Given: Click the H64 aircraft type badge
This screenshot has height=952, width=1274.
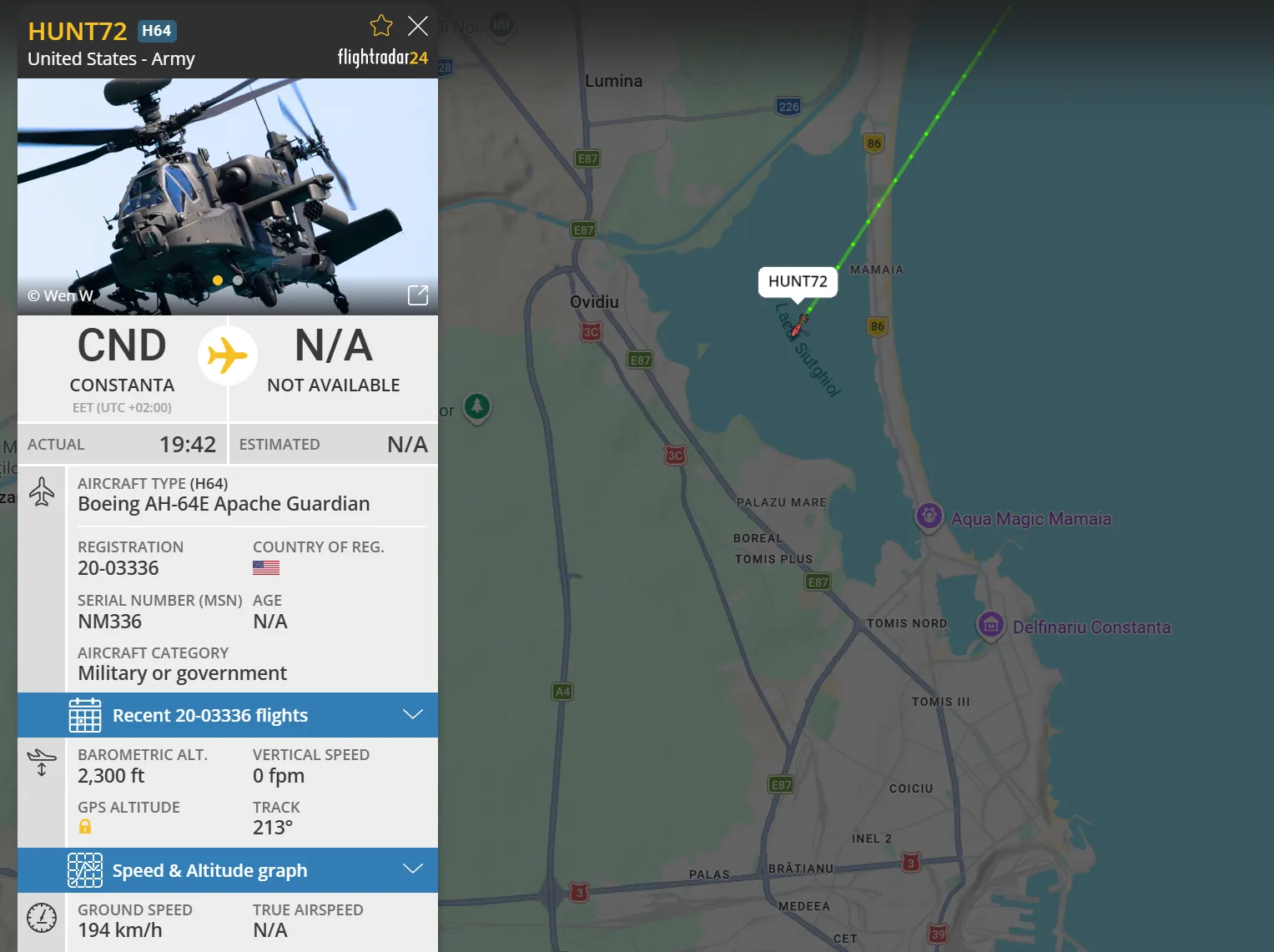Looking at the screenshot, I should pos(156,31).
